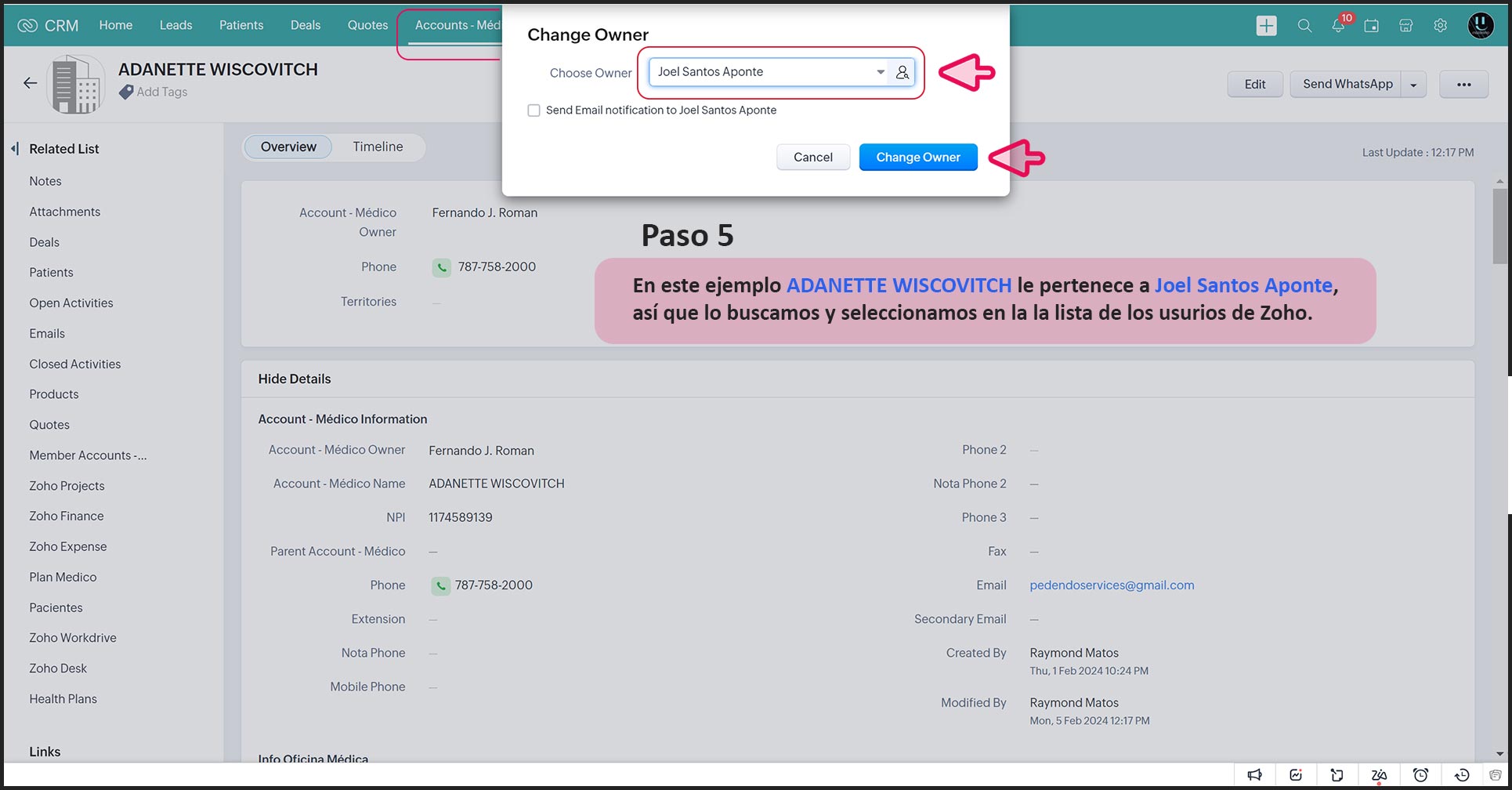This screenshot has height=790, width=1512.
Task: Click the megaphone icon in bottom bar
Action: click(x=1255, y=775)
